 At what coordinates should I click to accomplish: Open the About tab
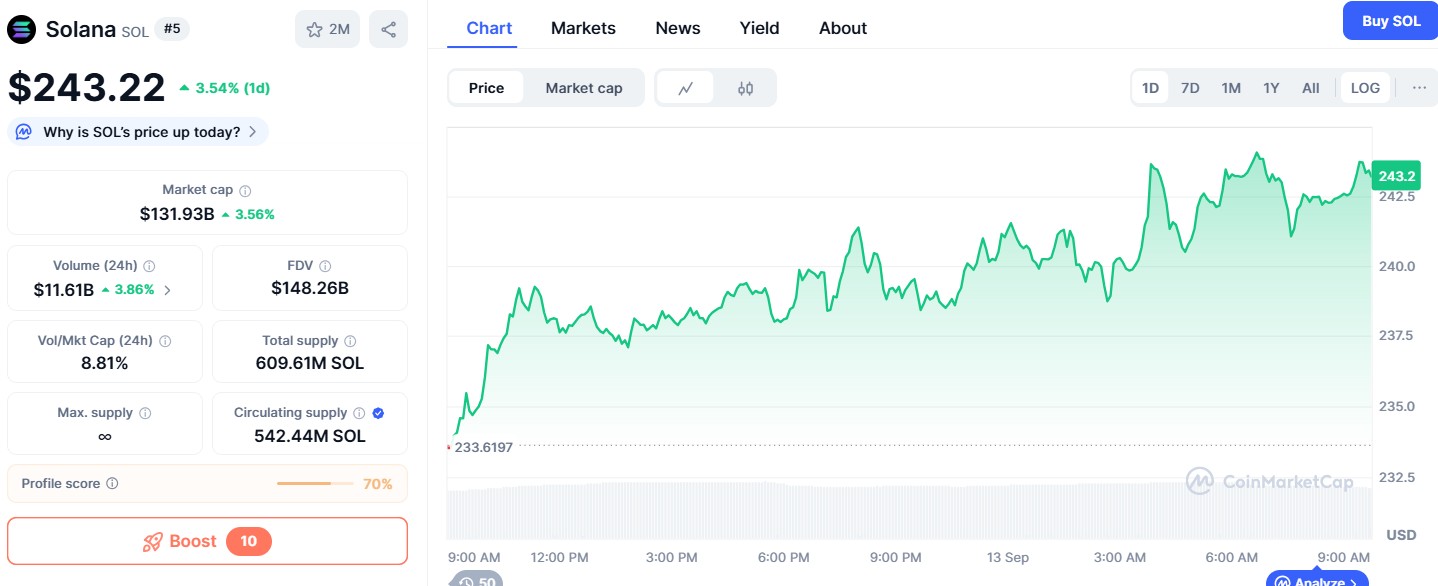(x=843, y=28)
